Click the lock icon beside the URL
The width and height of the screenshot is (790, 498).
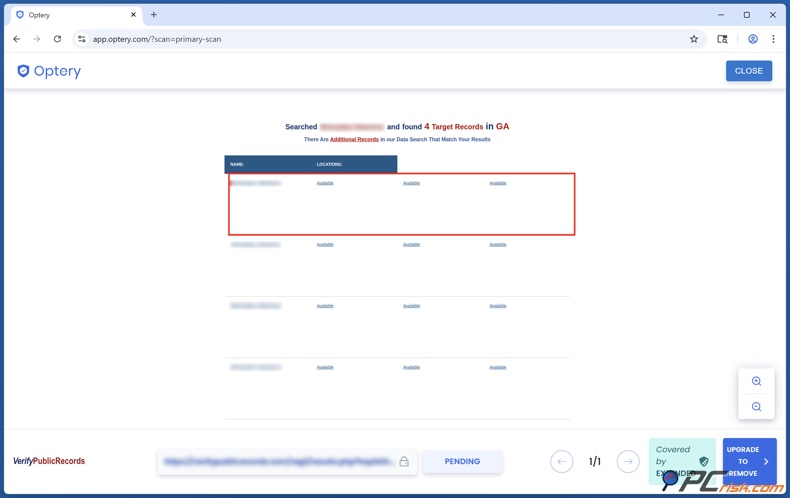404,462
